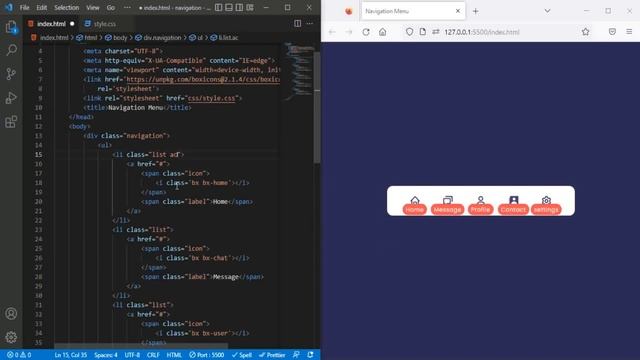Toggle the Spell checker status item

[x=242, y=355]
